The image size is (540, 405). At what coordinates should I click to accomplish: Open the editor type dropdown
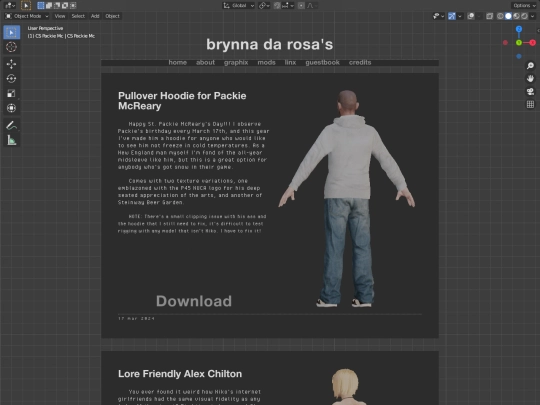[x=10, y=6]
